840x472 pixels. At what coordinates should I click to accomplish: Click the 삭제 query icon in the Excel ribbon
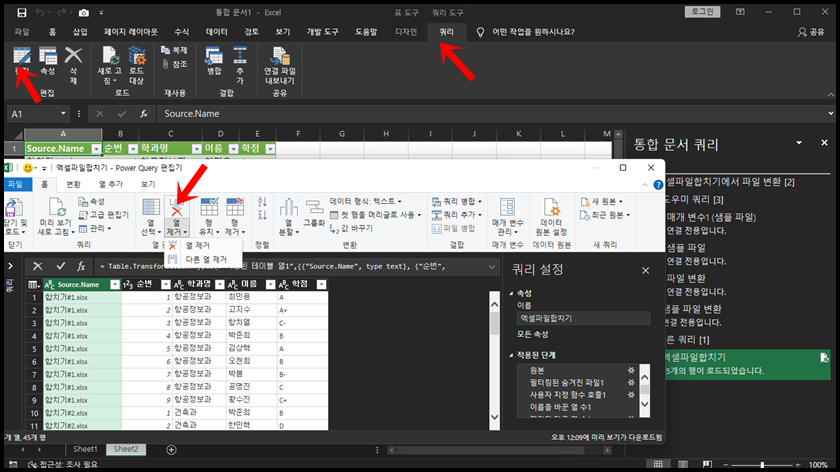[x=73, y=65]
